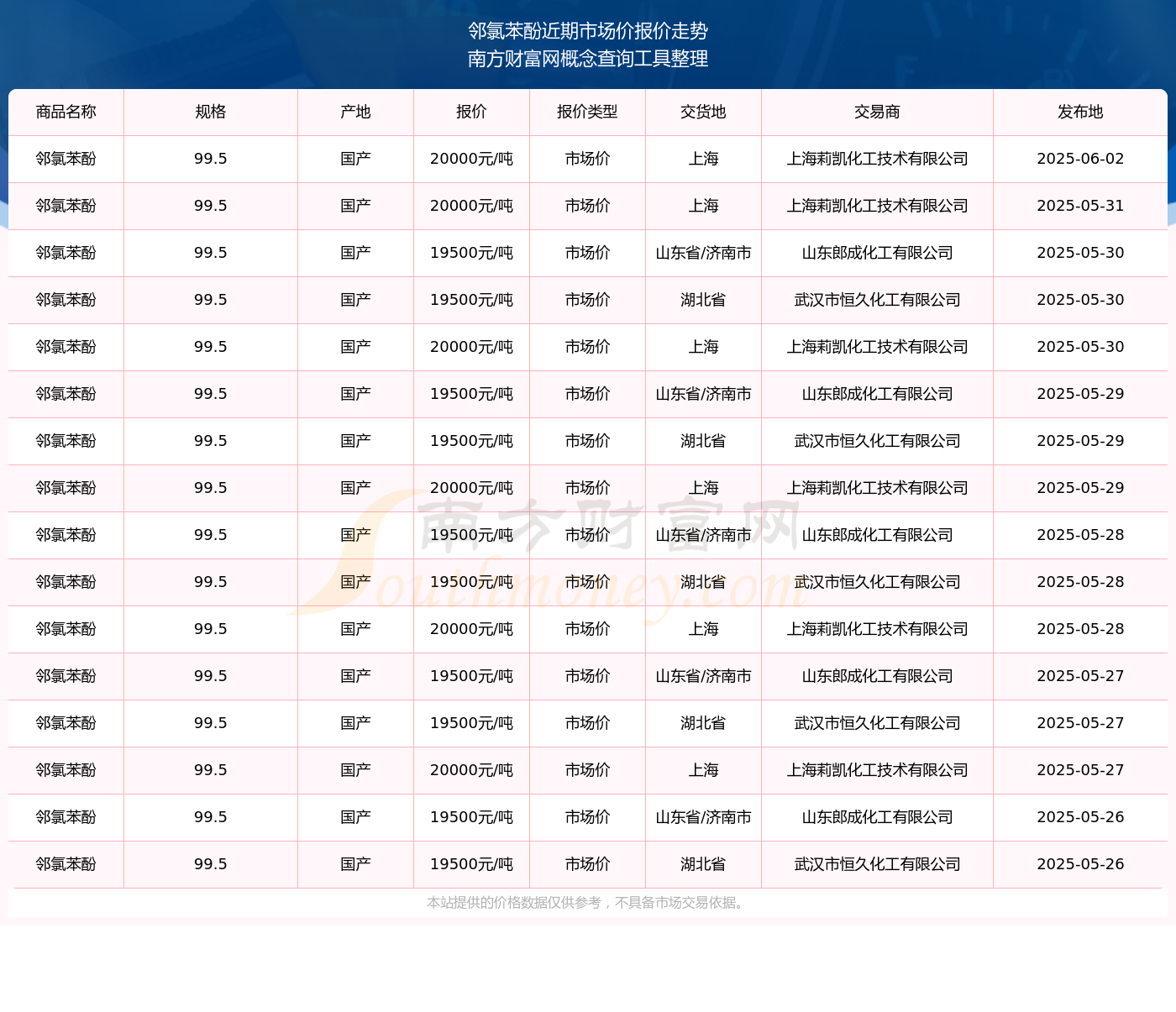Click 2025-05-28 date in the 山东郎成化工 row
The height and width of the screenshot is (1012, 1176).
tap(1081, 535)
